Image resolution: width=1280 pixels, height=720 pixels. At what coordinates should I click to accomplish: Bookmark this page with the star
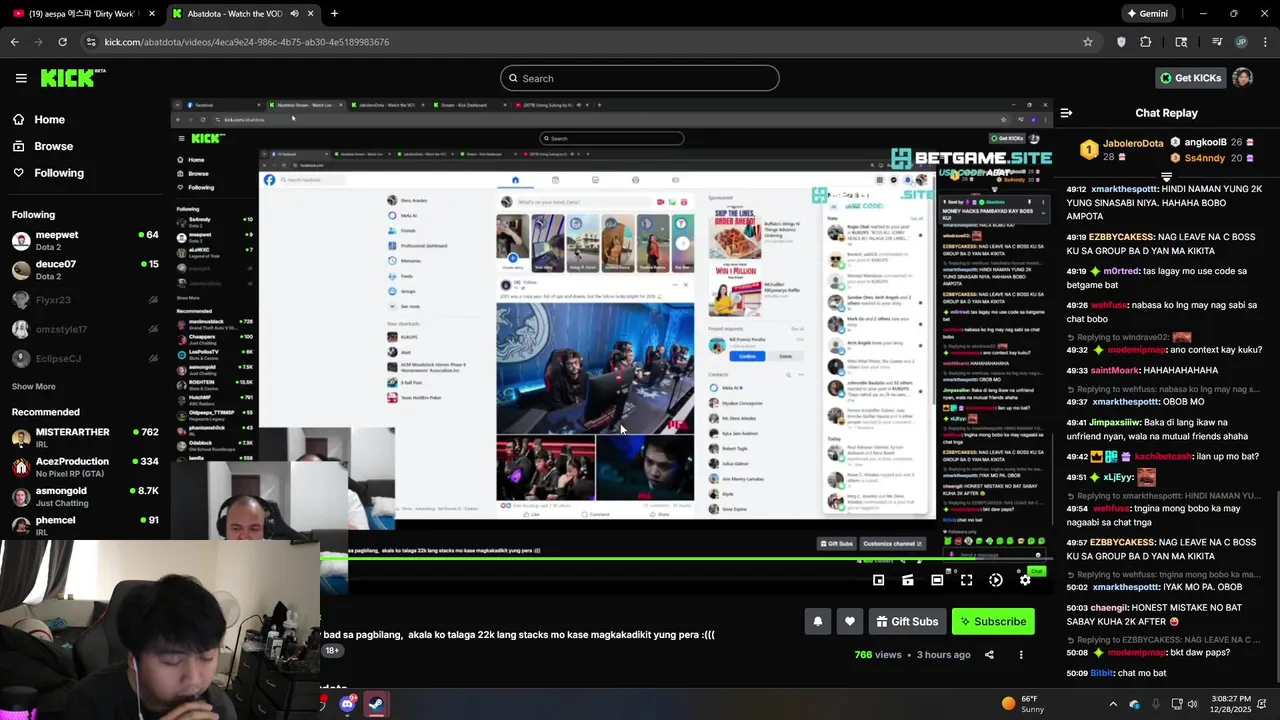coord(1088,42)
